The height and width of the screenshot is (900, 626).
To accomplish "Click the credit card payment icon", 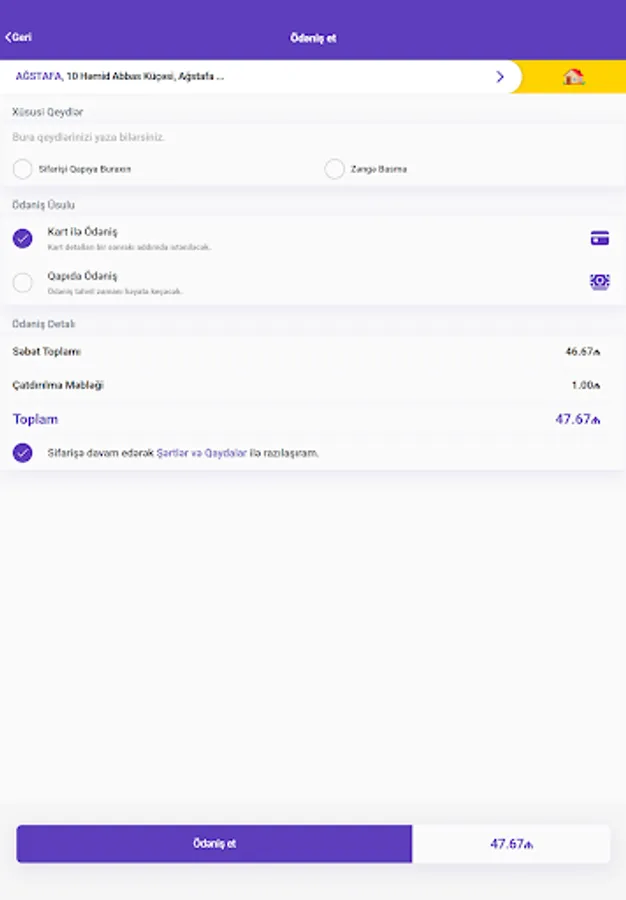I will point(600,238).
